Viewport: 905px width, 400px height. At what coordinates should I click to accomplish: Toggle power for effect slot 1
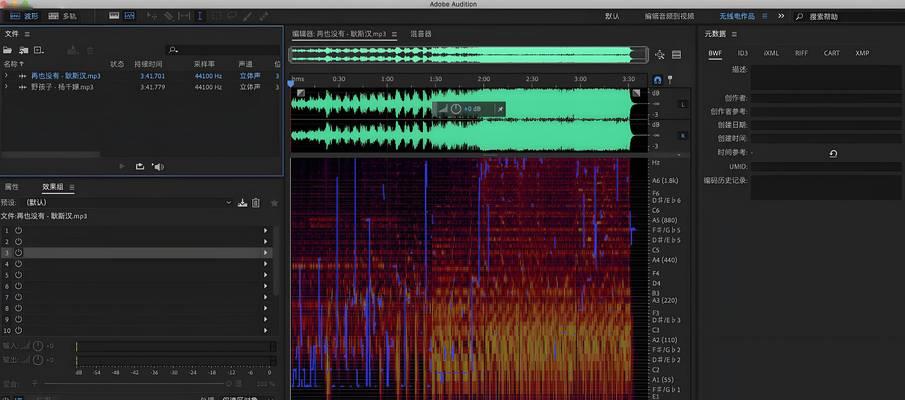(x=18, y=230)
